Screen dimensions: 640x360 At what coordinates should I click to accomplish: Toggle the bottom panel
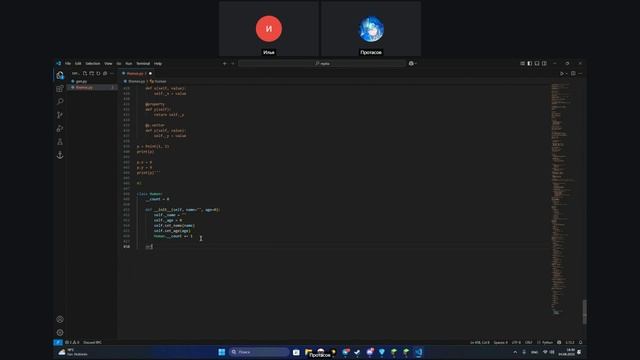click(537, 63)
